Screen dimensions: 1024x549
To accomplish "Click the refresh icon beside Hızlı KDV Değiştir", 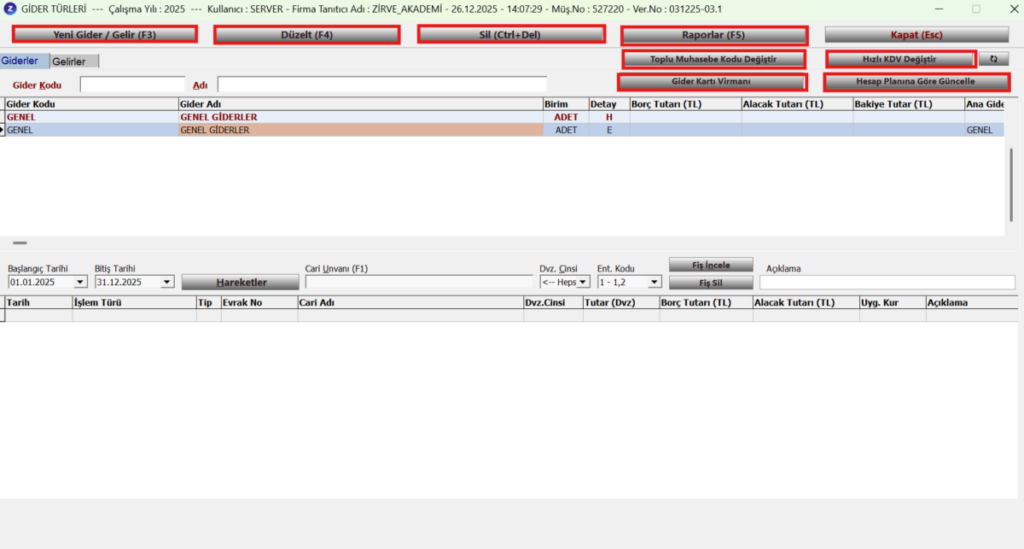I will [x=993, y=59].
